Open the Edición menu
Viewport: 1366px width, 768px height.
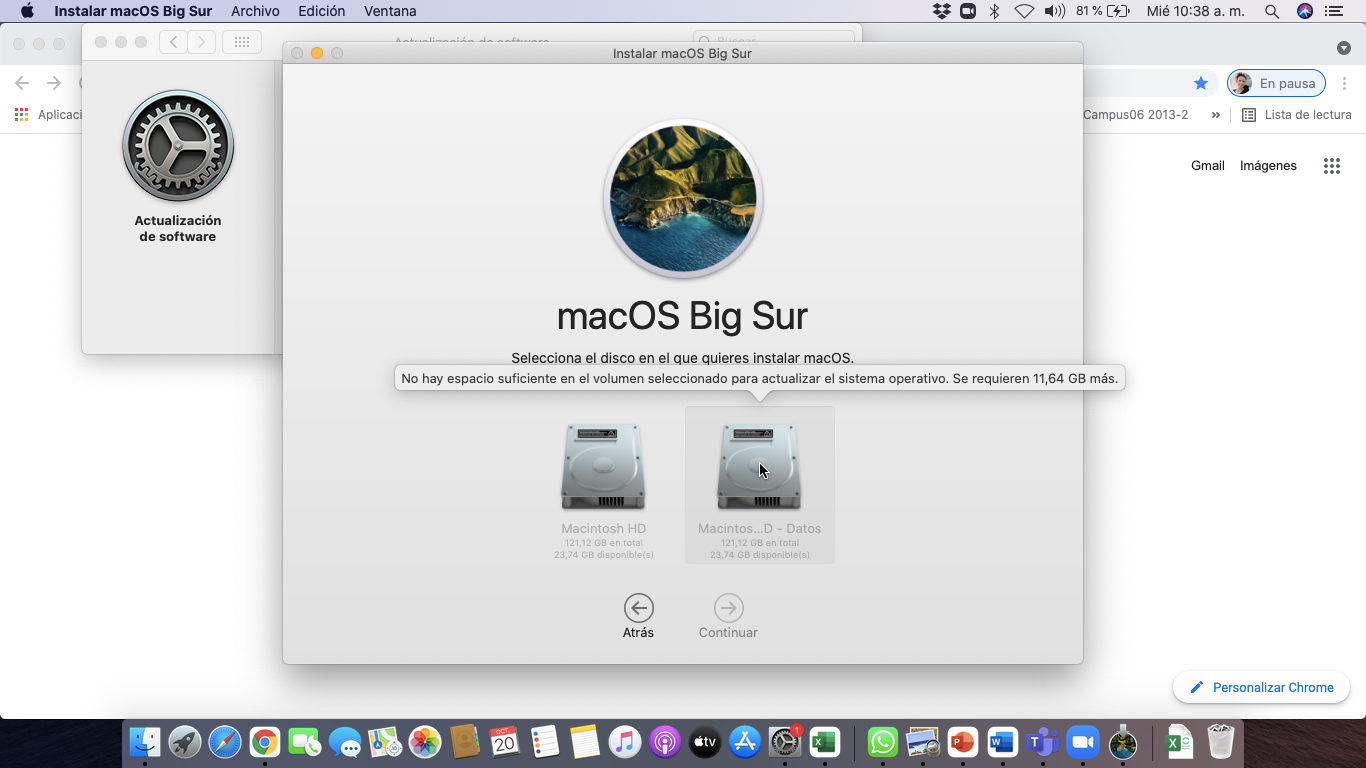(321, 11)
